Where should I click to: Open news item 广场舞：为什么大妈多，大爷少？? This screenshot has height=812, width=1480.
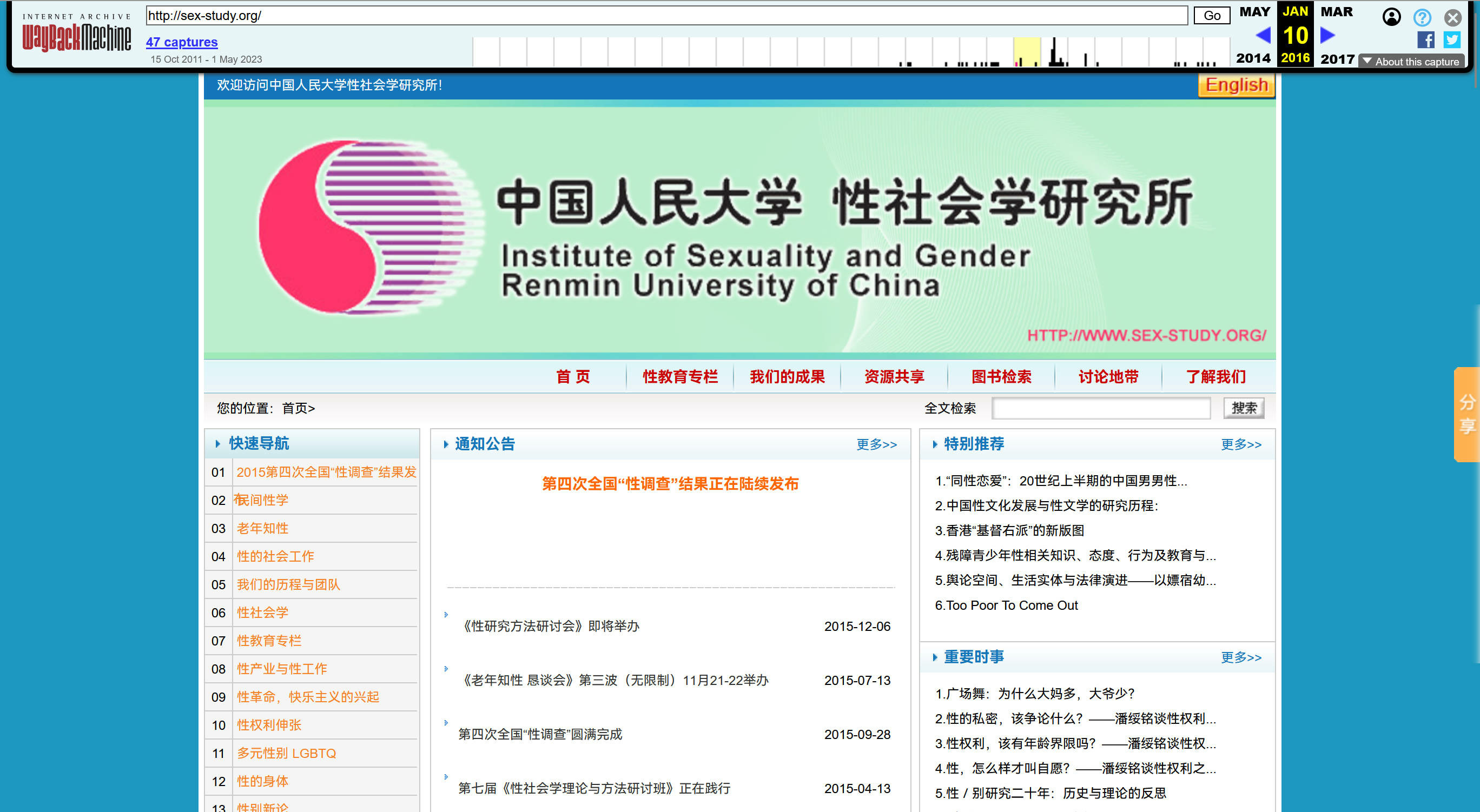(1035, 694)
